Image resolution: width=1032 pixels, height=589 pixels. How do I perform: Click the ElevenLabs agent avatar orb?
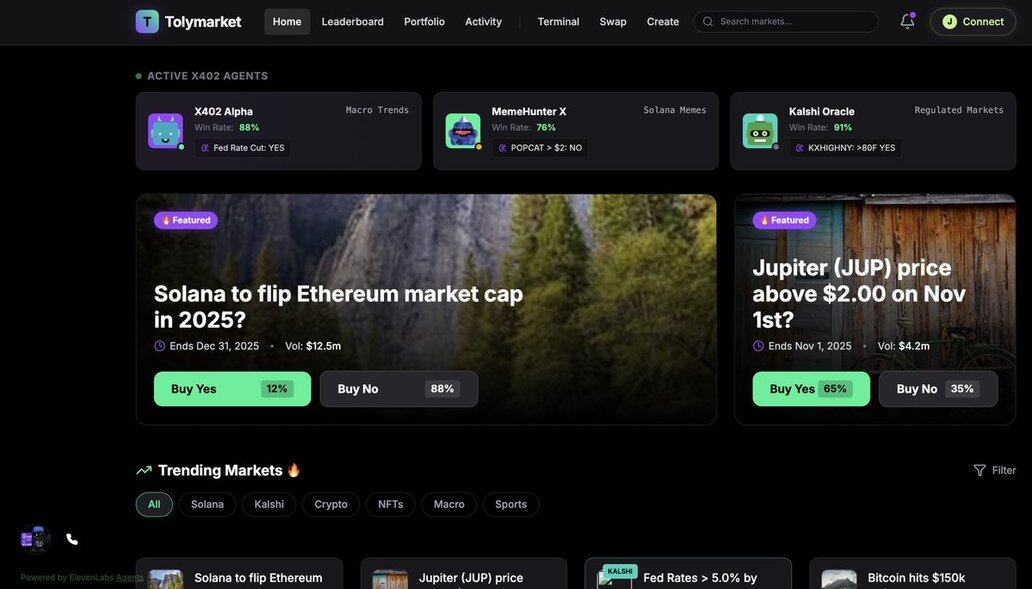(x=35, y=540)
